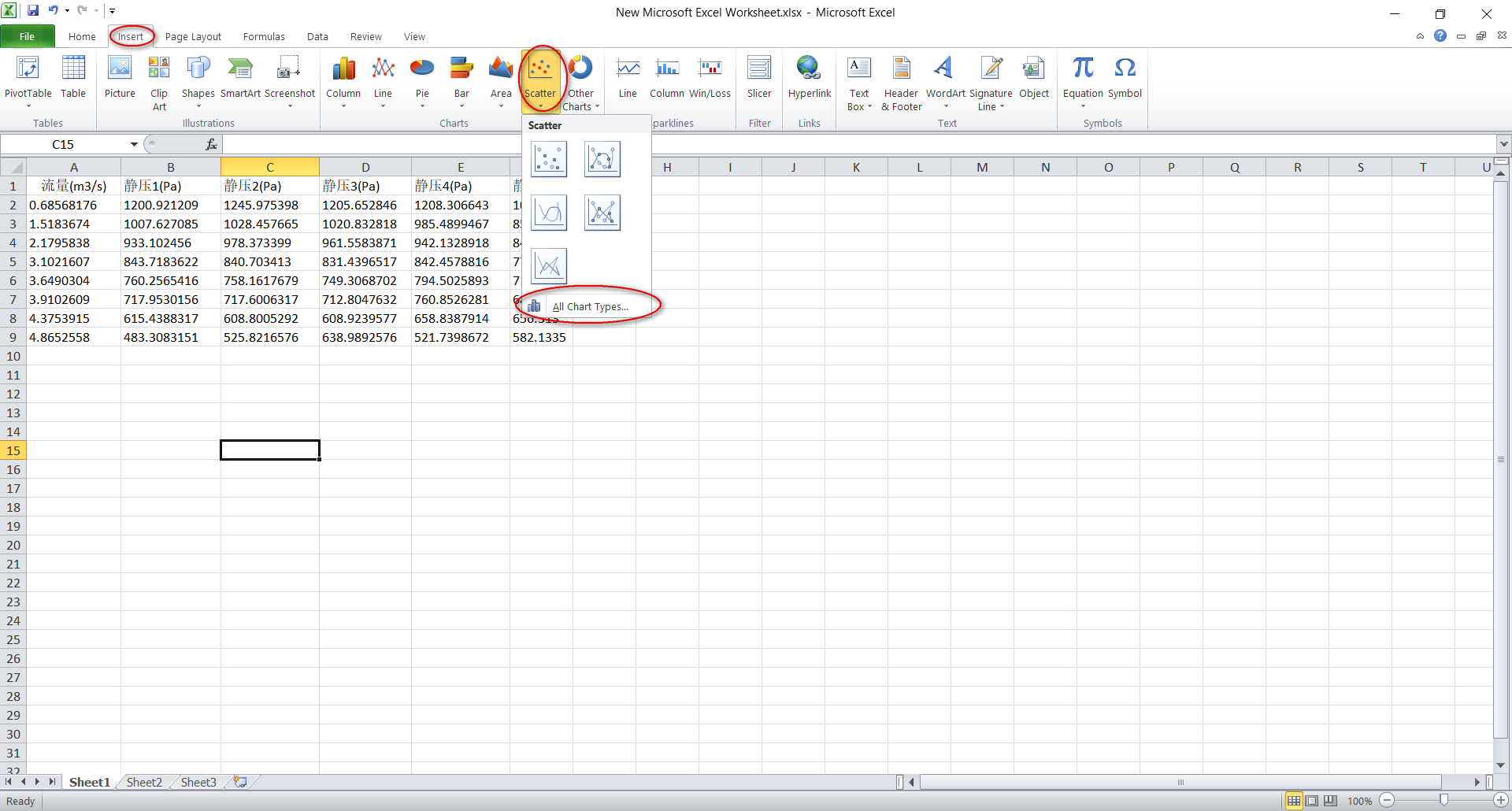Screen dimensions: 1512x811
Task: Select the Scatter with only Markers chart type
Action: coord(548,158)
